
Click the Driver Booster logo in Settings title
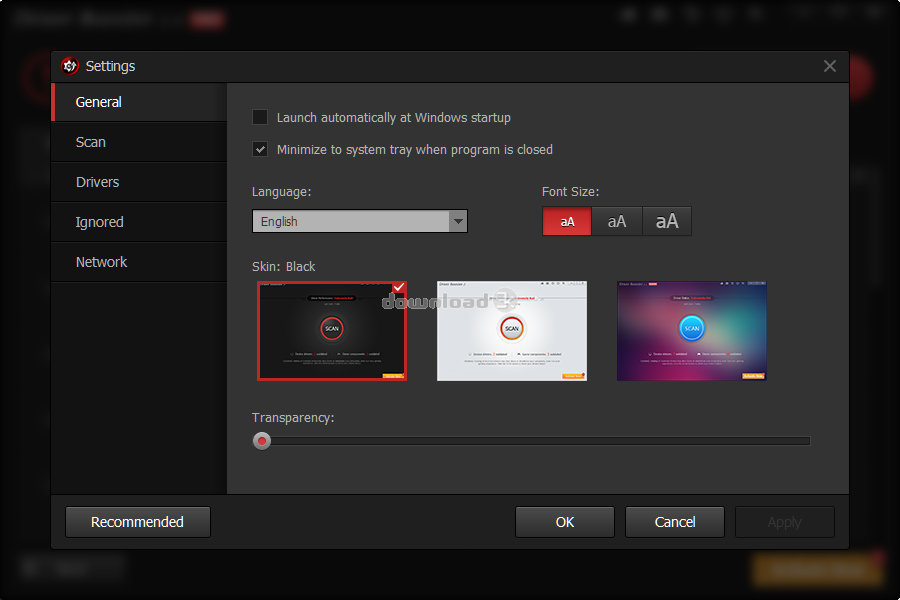70,66
